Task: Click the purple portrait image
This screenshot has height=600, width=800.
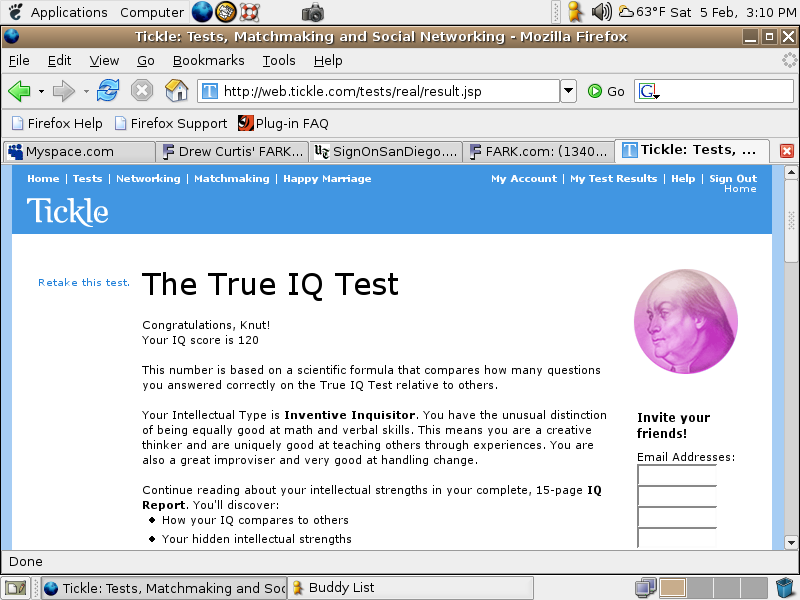Action: [x=686, y=321]
